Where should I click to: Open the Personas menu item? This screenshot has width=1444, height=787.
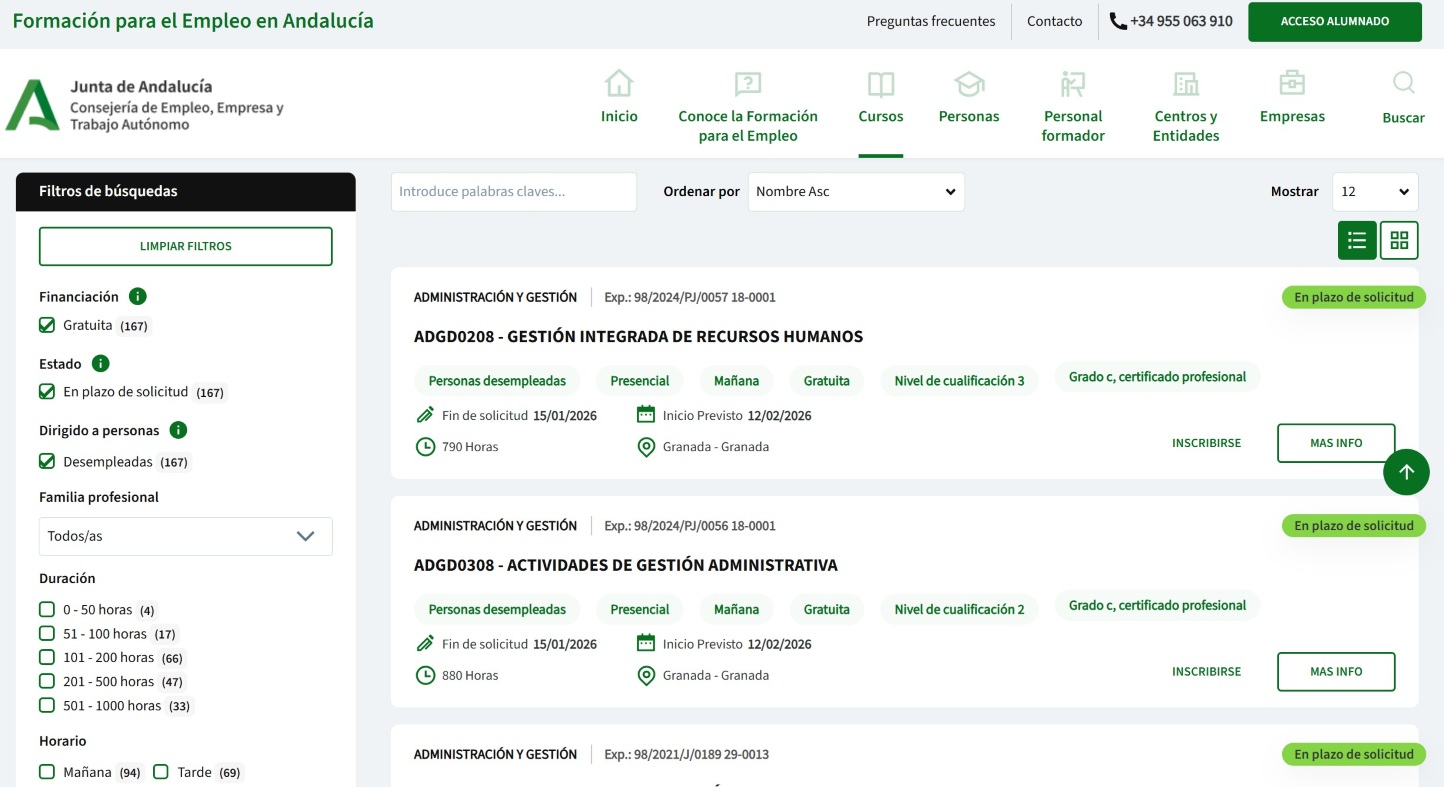tap(968, 99)
